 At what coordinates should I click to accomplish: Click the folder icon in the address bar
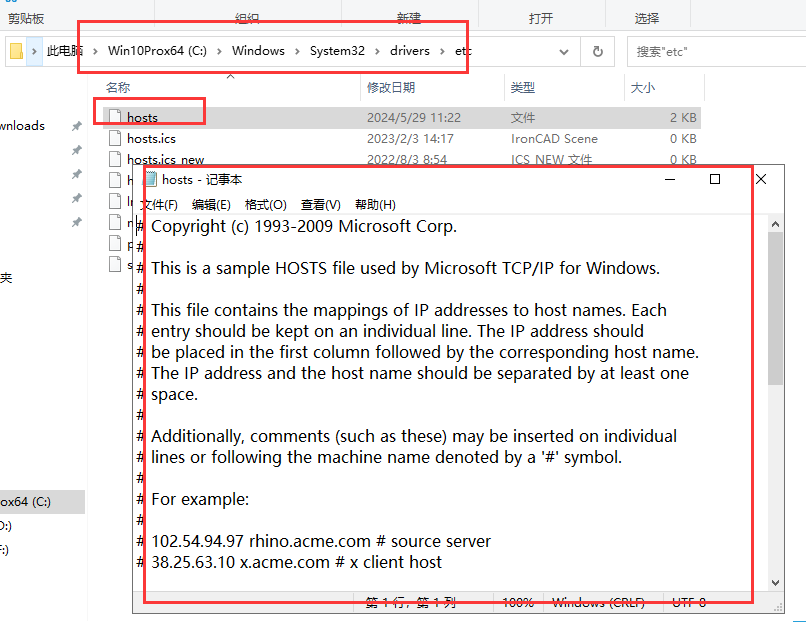point(16,51)
